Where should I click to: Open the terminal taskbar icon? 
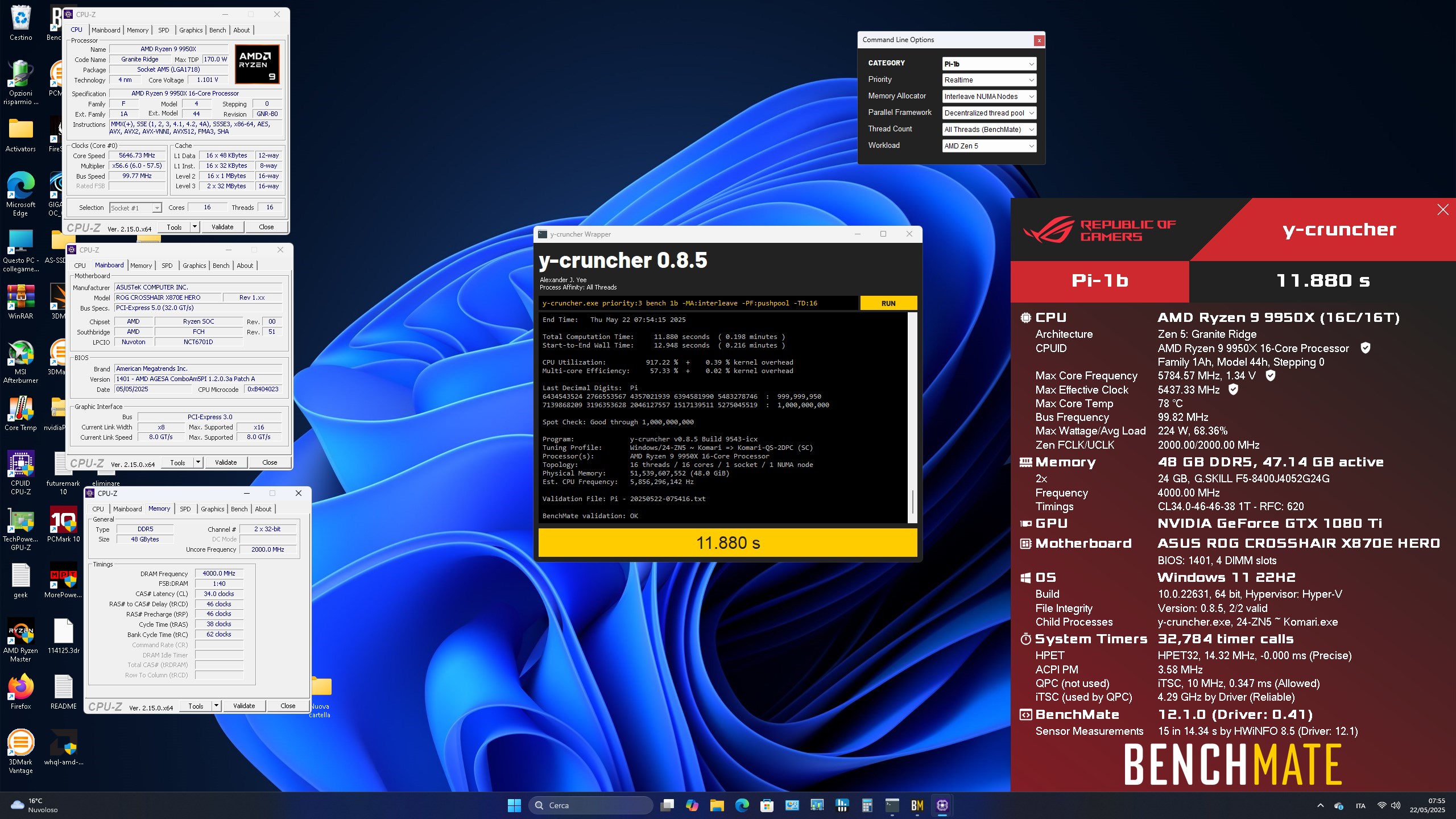892,805
